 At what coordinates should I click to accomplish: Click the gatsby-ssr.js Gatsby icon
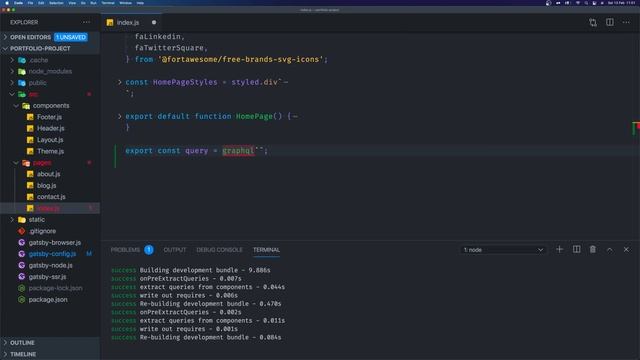pyautogui.click(x=22, y=277)
